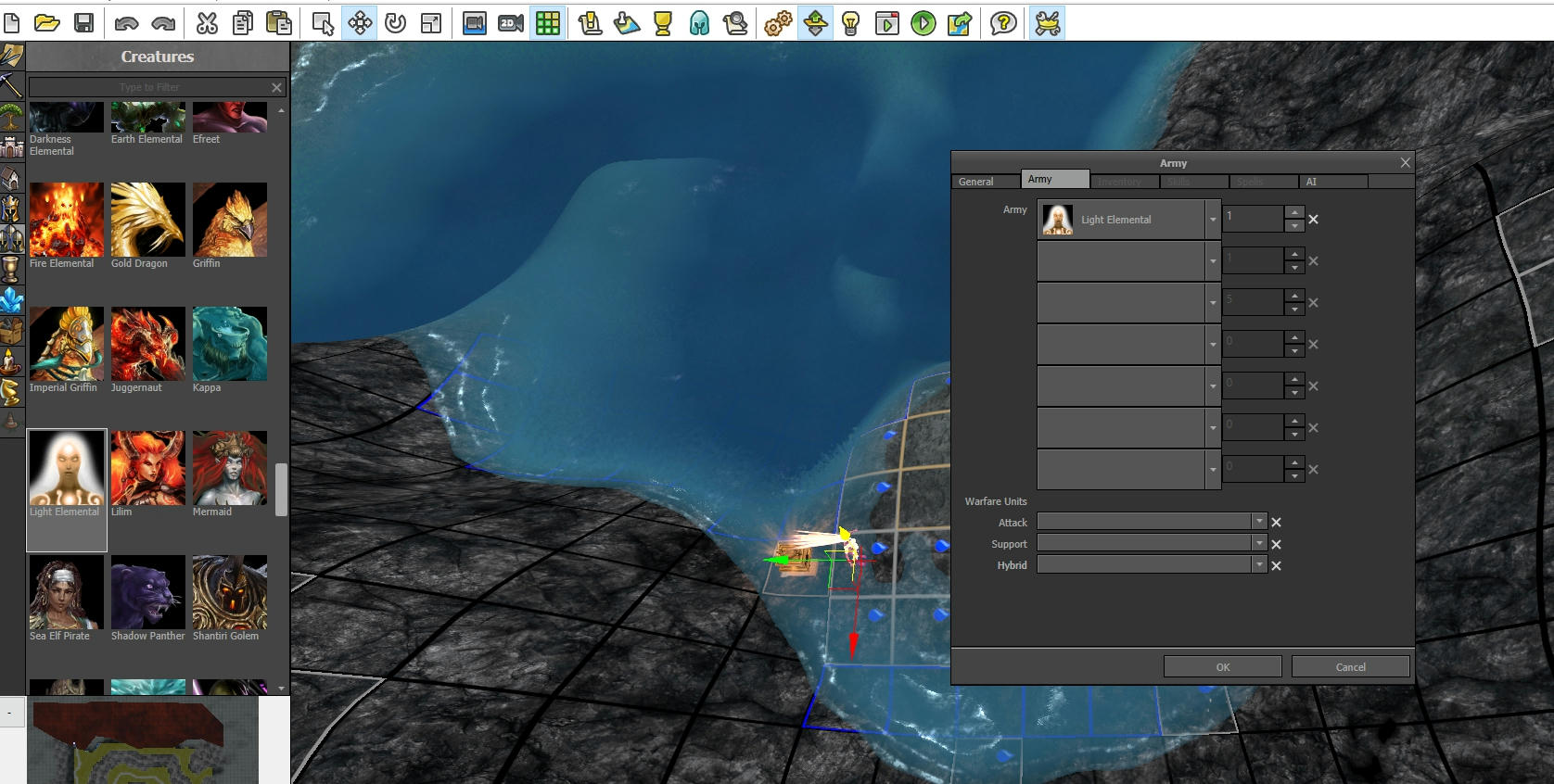Toggle the crossed tools icon at toolbar end
Image resolution: width=1554 pixels, height=784 pixels.
click(x=1048, y=23)
